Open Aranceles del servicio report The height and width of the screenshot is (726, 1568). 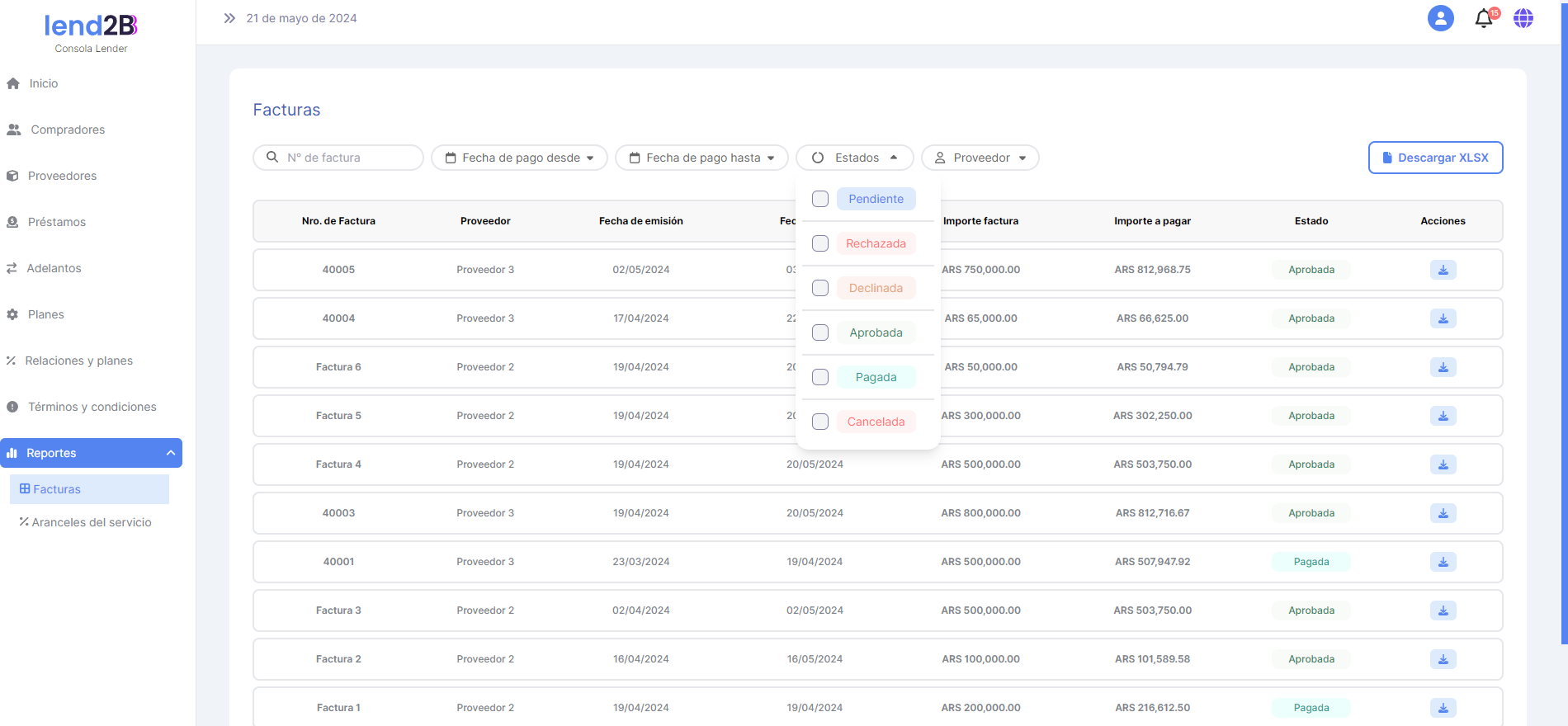point(91,522)
